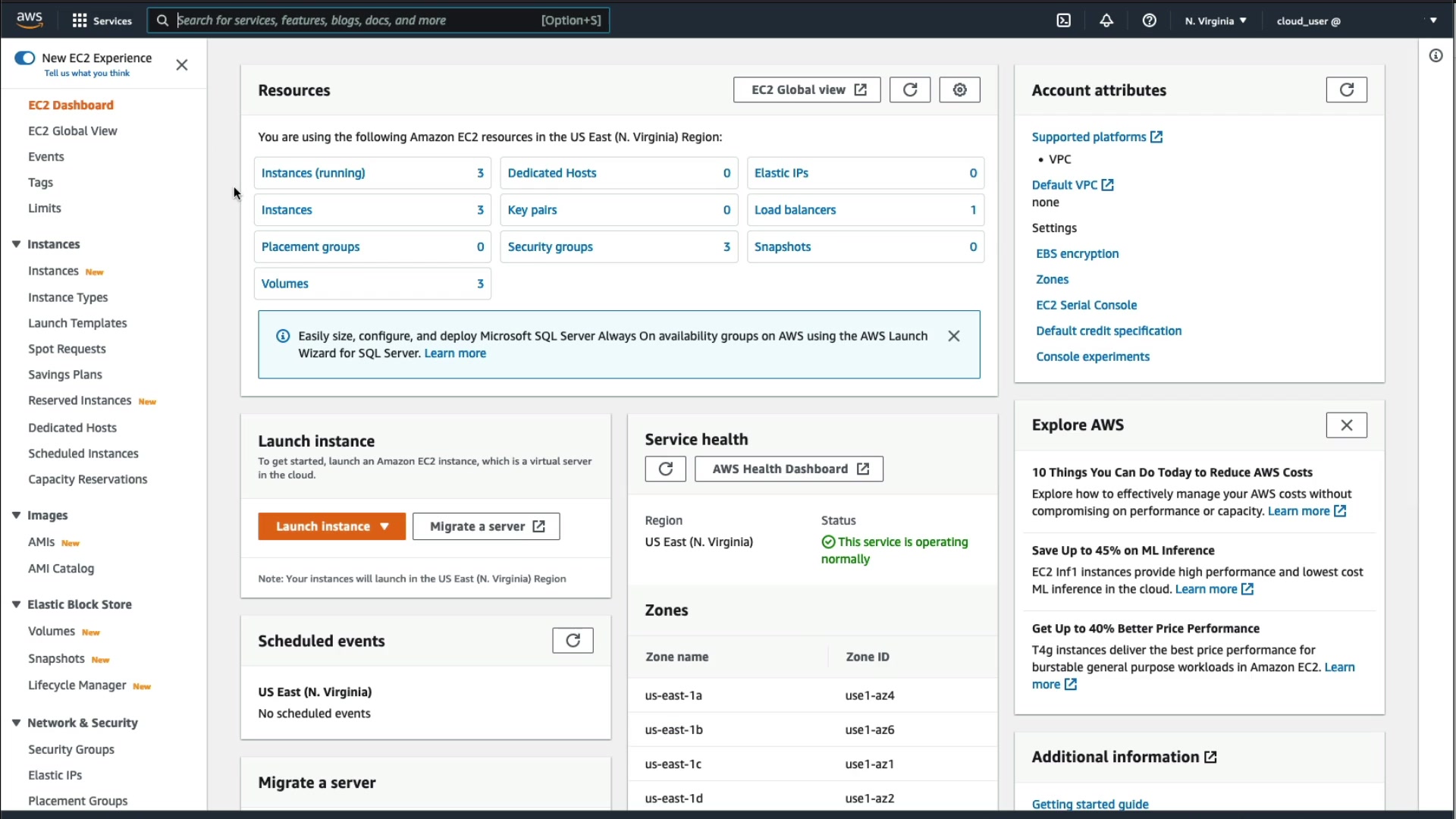This screenshot has height=819, width=1456.
Task: Open the Services menu
Action: click(102, 20)
